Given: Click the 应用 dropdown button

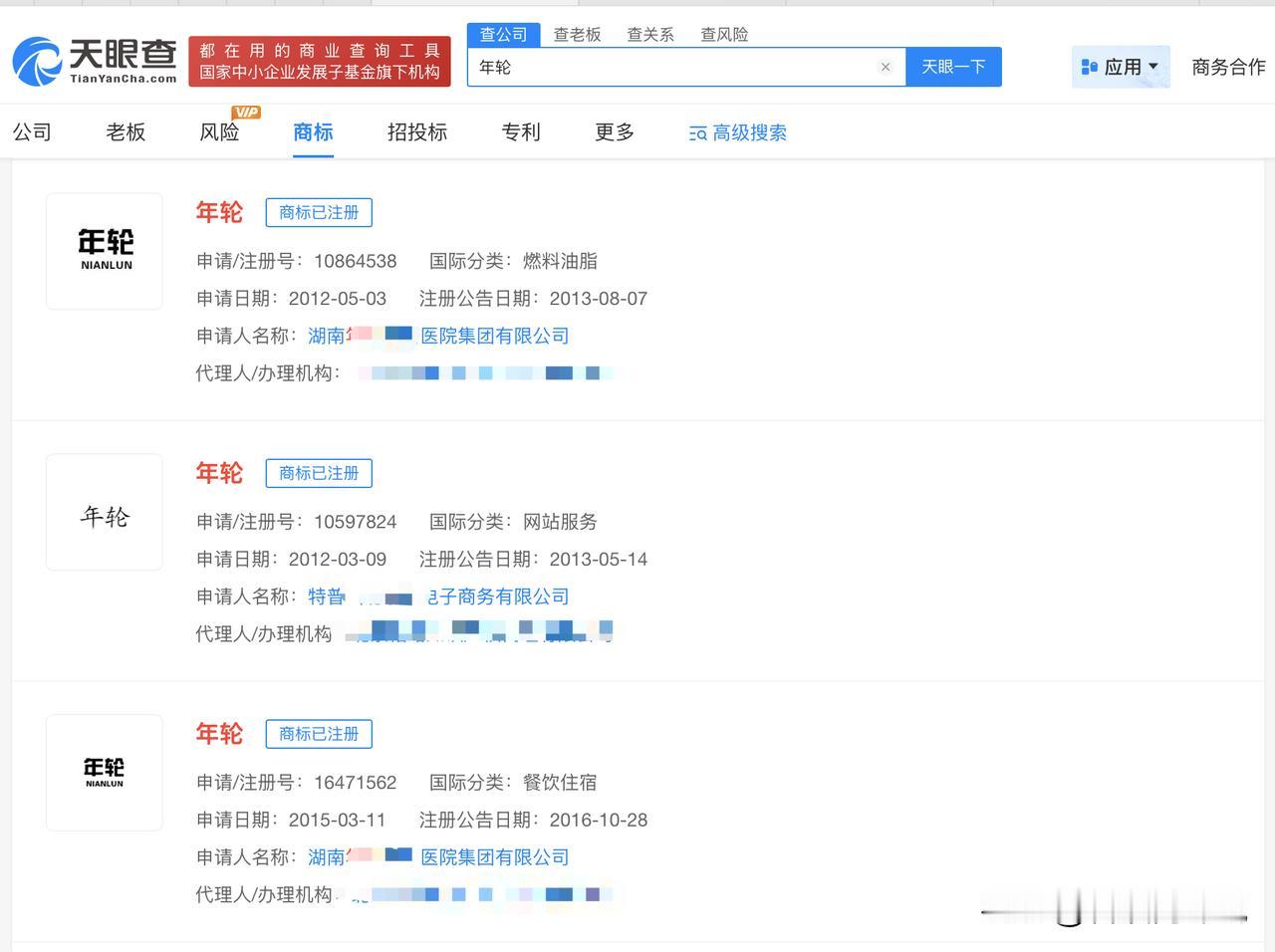Looking at the screenshot, I should pyautogui.click(x=1121, y=67).
